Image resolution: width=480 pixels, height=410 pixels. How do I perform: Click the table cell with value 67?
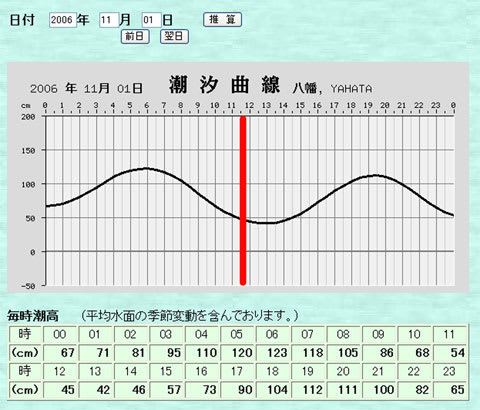point(60,353)
